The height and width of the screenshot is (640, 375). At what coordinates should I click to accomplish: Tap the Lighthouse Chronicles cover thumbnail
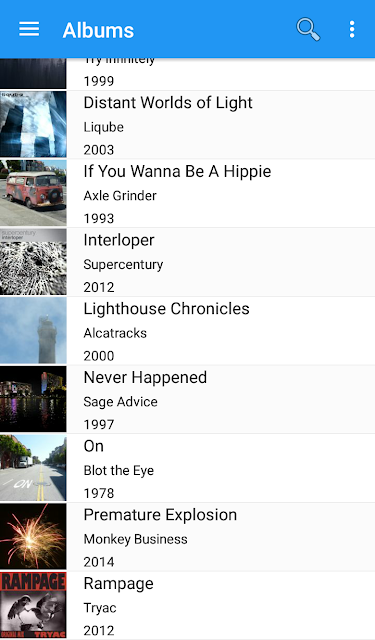33,330
